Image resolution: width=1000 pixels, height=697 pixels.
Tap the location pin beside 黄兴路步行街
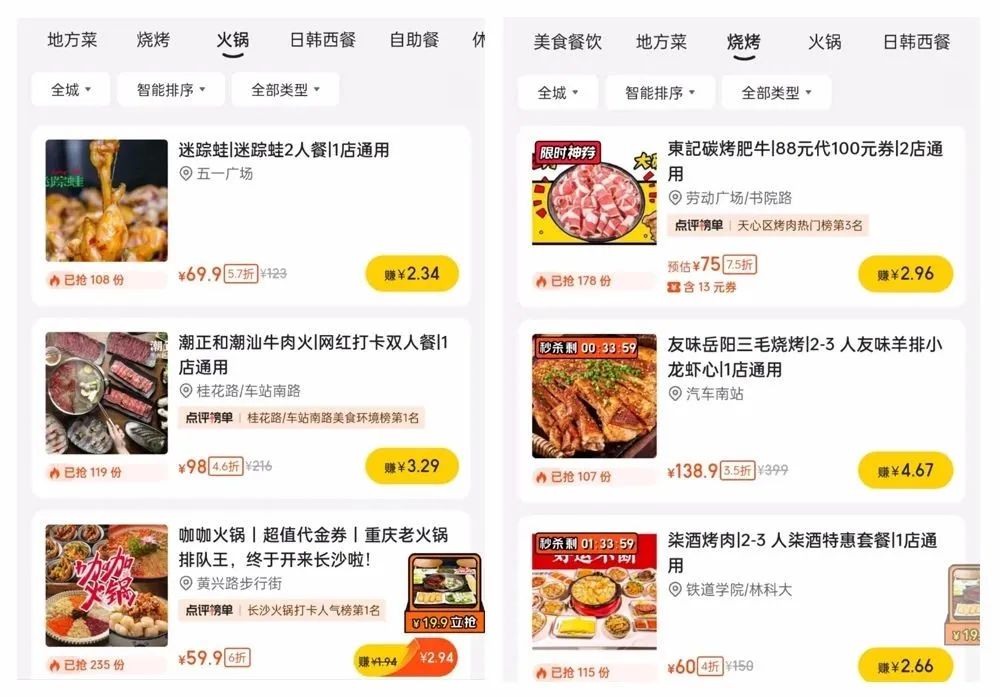[186, 583]
